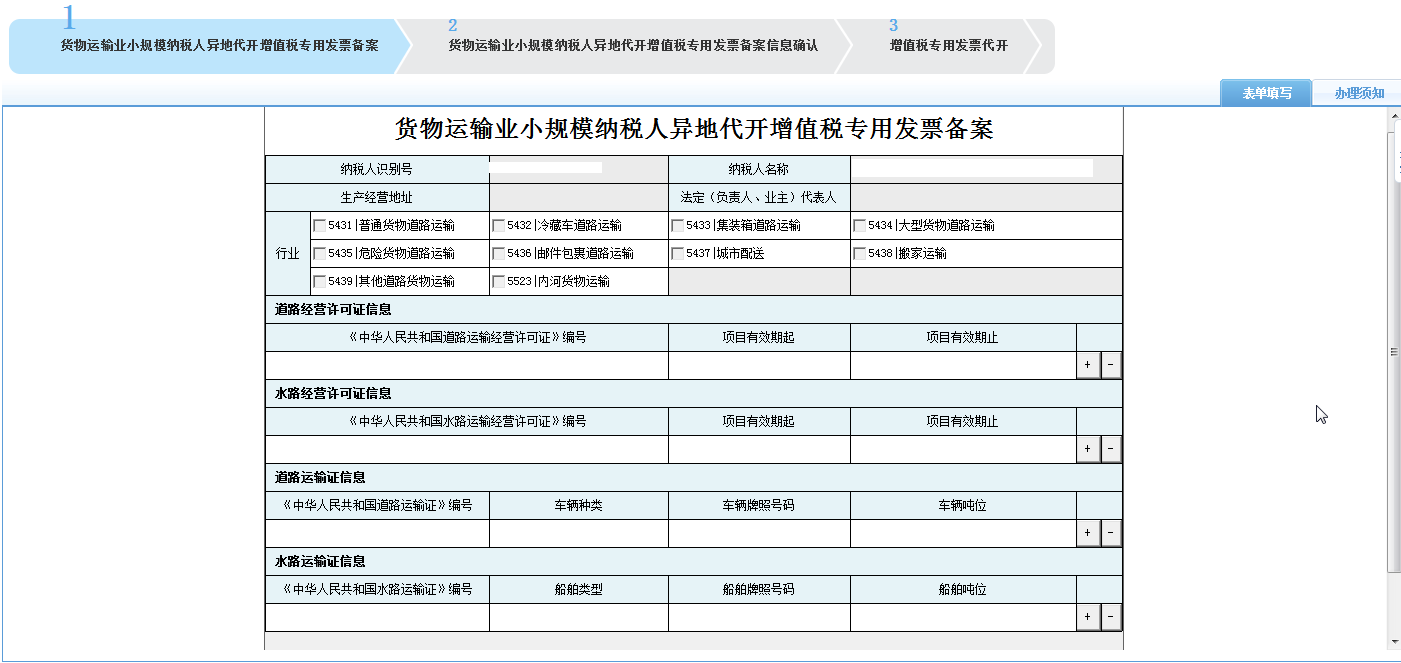Check the 5431 普通货物道路运输 checkbox
The height and width of the screenshot is (663, 1401).
[318, 226]
